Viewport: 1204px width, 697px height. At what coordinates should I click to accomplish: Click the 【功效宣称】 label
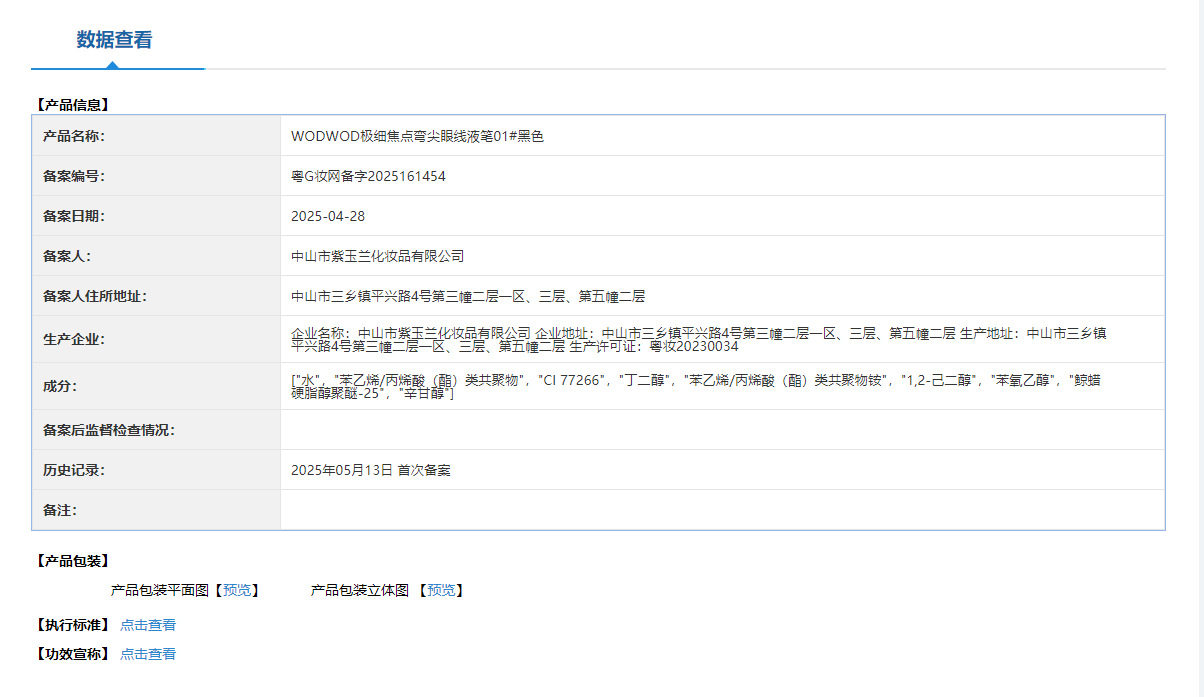click(72, 654)
